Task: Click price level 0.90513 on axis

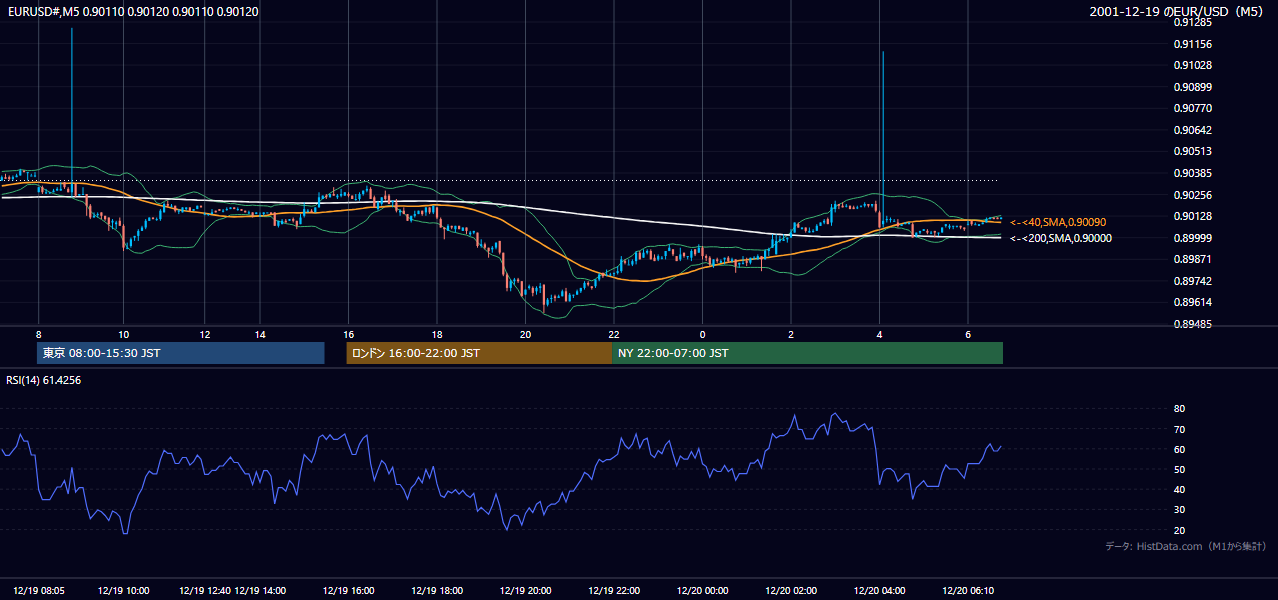Action: [1192, 151]
